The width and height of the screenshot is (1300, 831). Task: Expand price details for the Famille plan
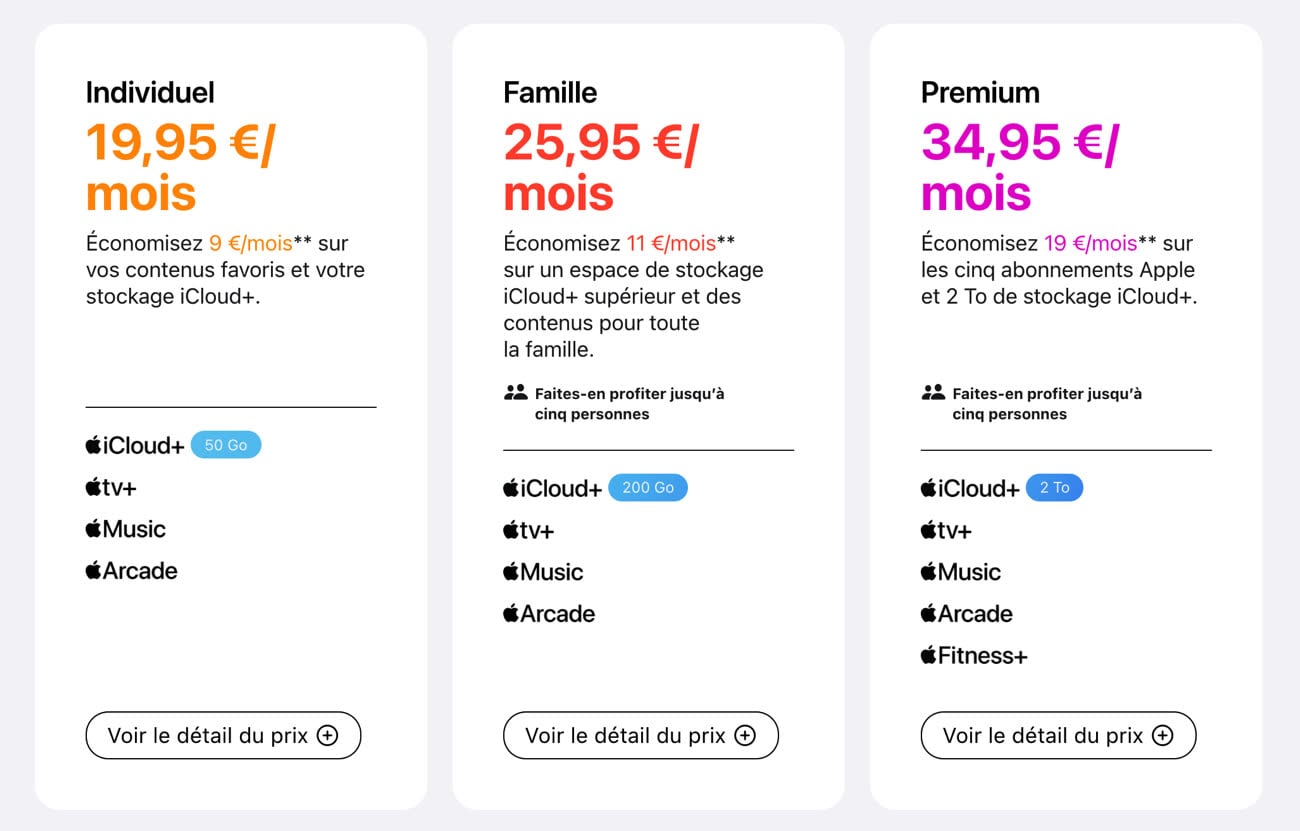pyautogui.click(x=640, y=736)
